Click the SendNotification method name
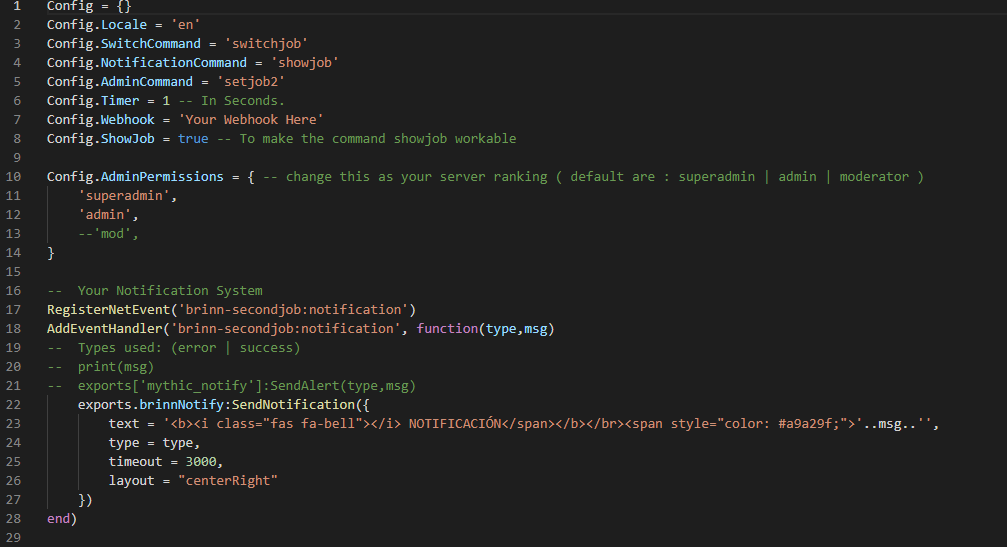The height and width of the screenshot is (547, 1007). 293,404
